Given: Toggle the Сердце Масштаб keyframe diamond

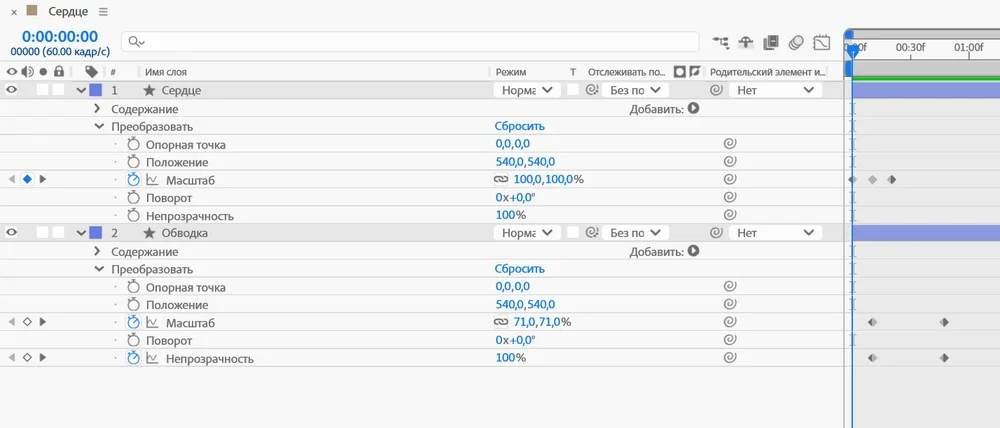Looking at the screenshot, I should tap(27, 180).
